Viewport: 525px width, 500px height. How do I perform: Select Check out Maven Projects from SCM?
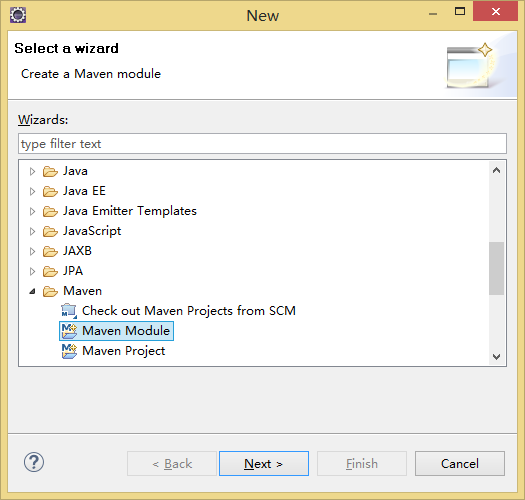189,311
